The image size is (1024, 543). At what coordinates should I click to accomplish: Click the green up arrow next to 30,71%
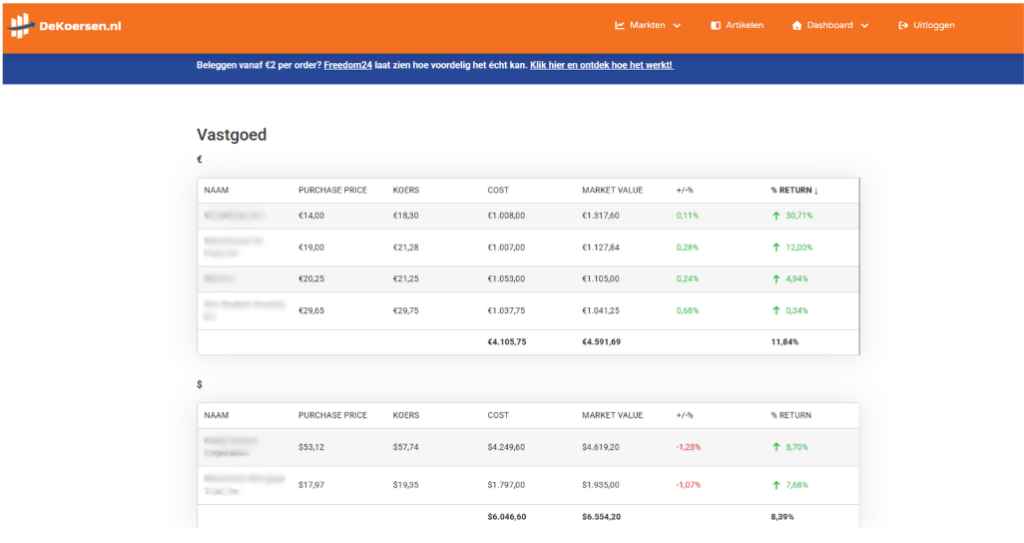point(776,216)
